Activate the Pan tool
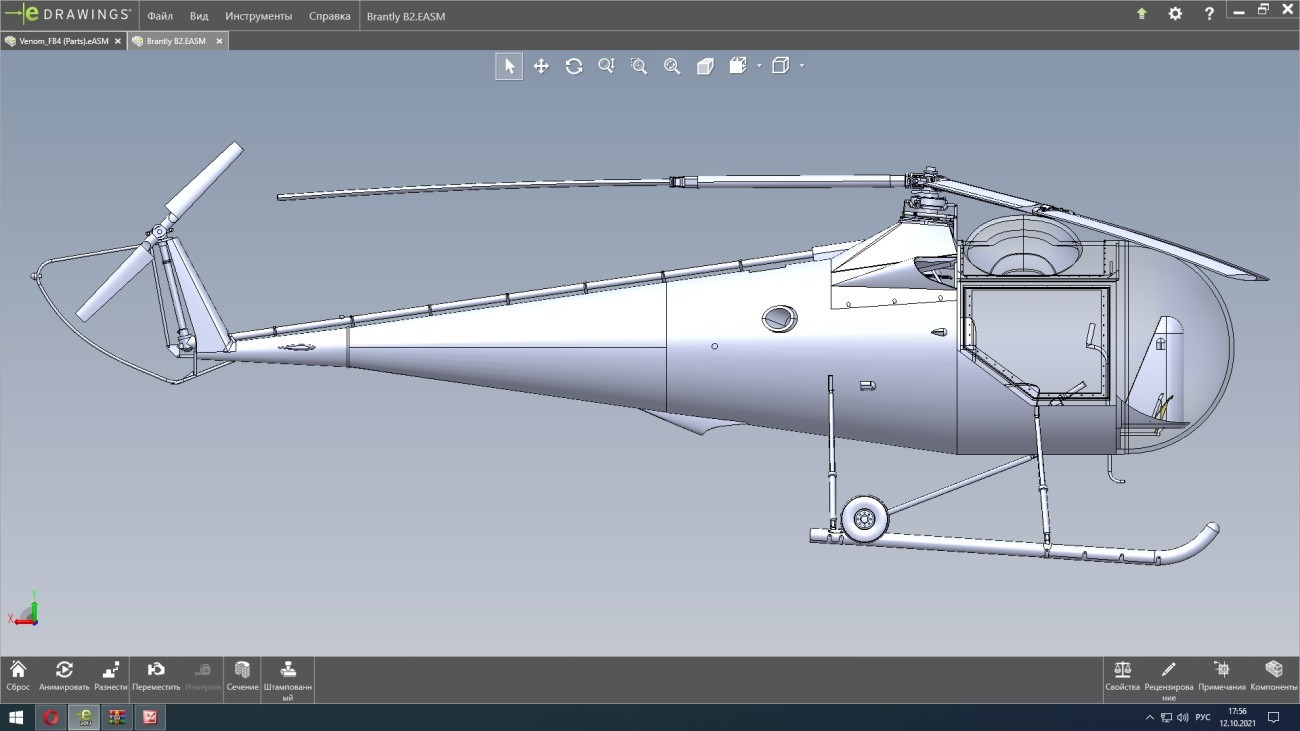The width and height of the screenshot is (1300, 731). click(541, 66)
